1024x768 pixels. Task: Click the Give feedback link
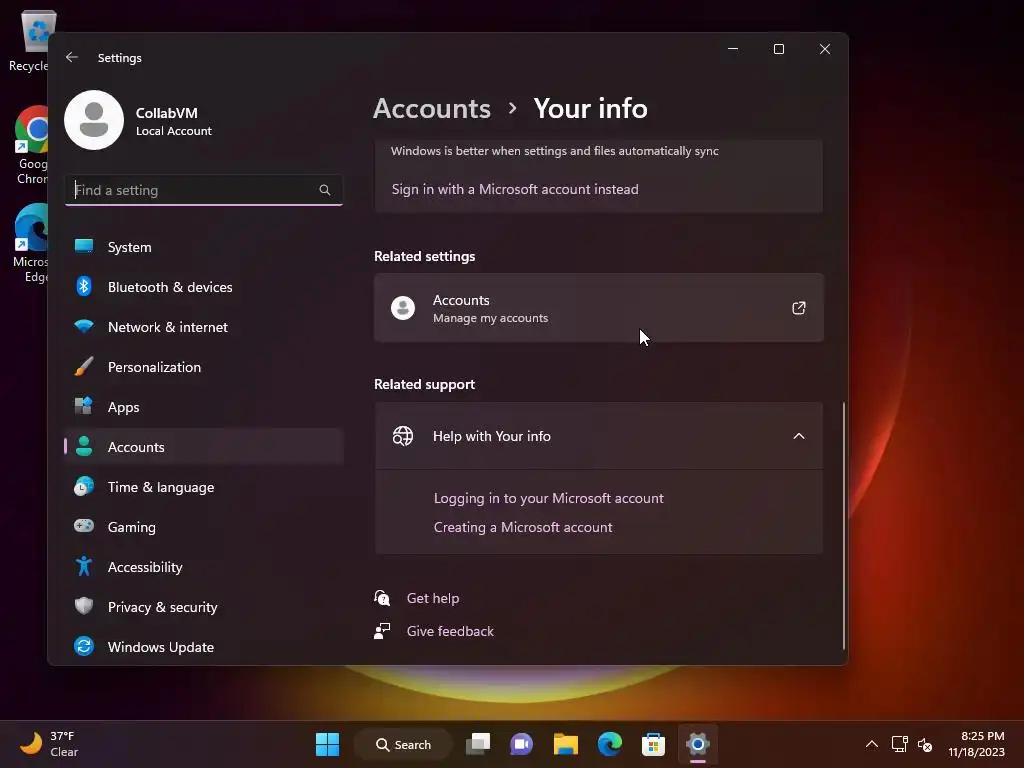coord(450,631)
